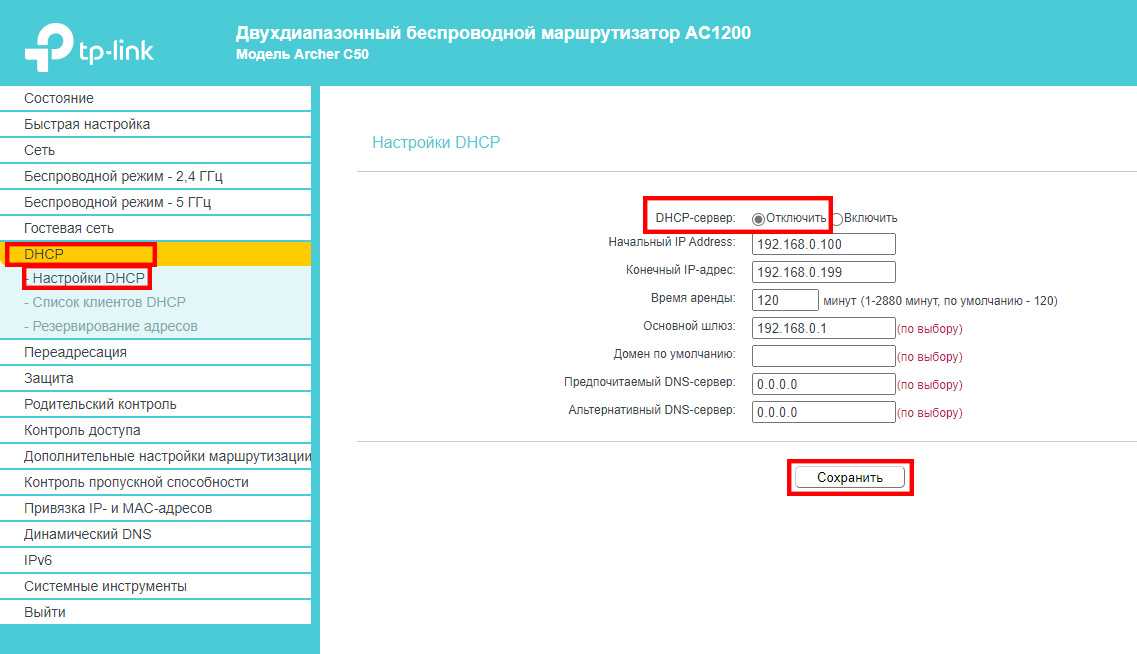Click 'Выйти' to log out
1137x654 pixels.
pos(45,612)
